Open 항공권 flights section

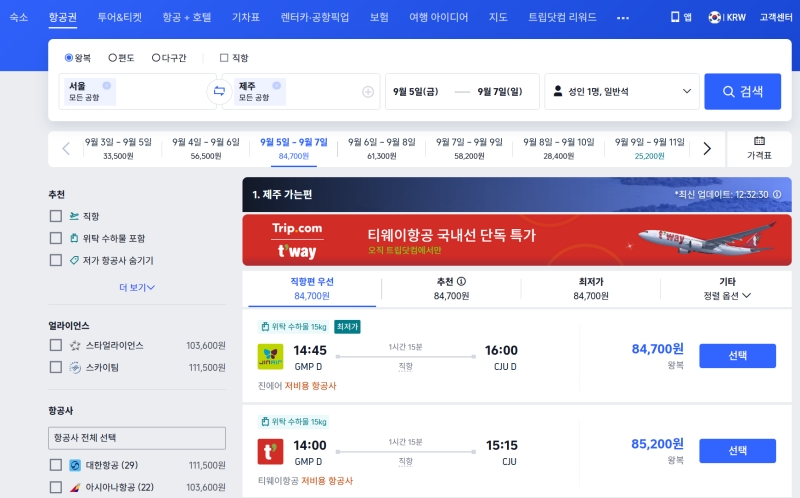click(63, 17)
